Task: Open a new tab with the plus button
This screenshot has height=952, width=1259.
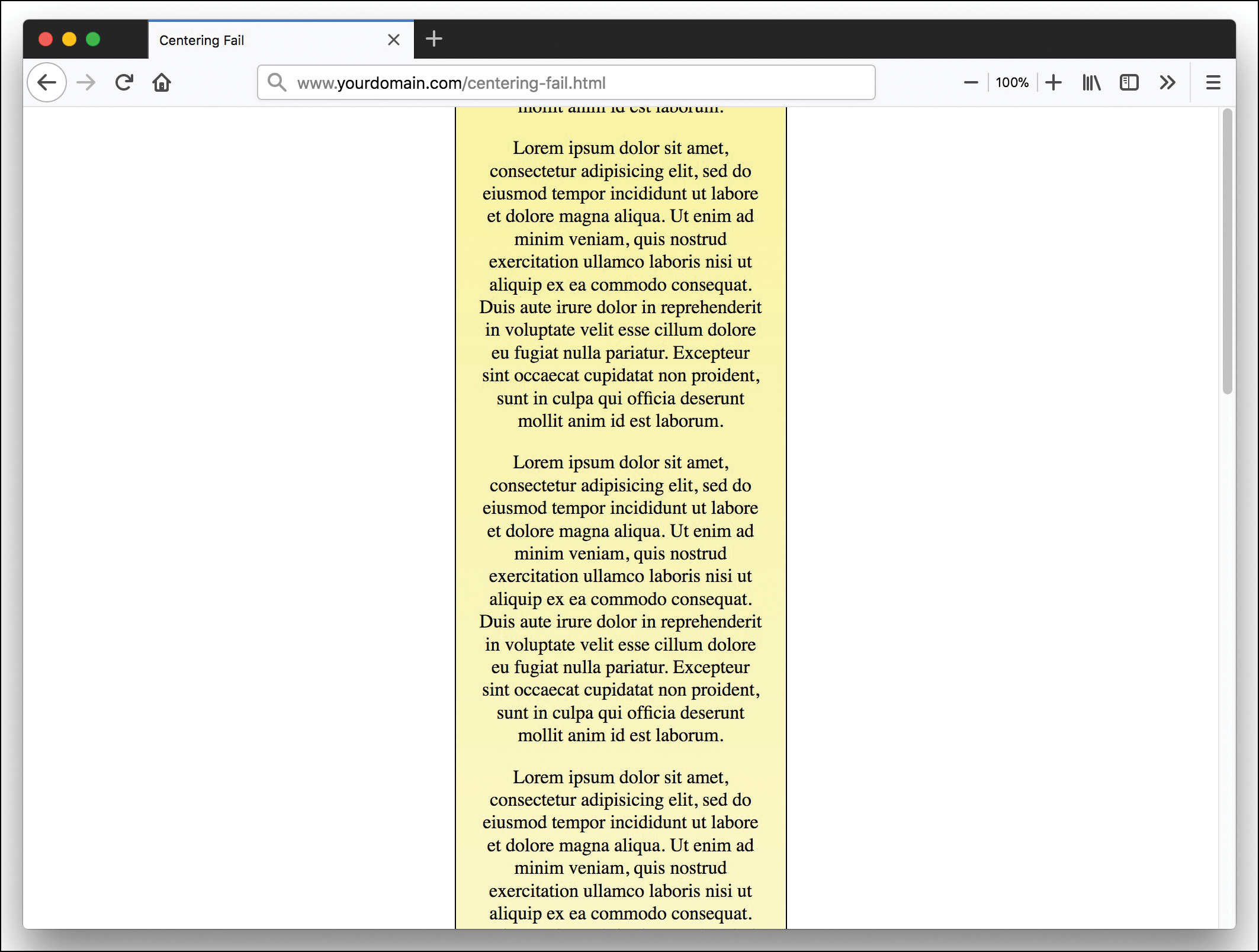Action: (434, 39)
